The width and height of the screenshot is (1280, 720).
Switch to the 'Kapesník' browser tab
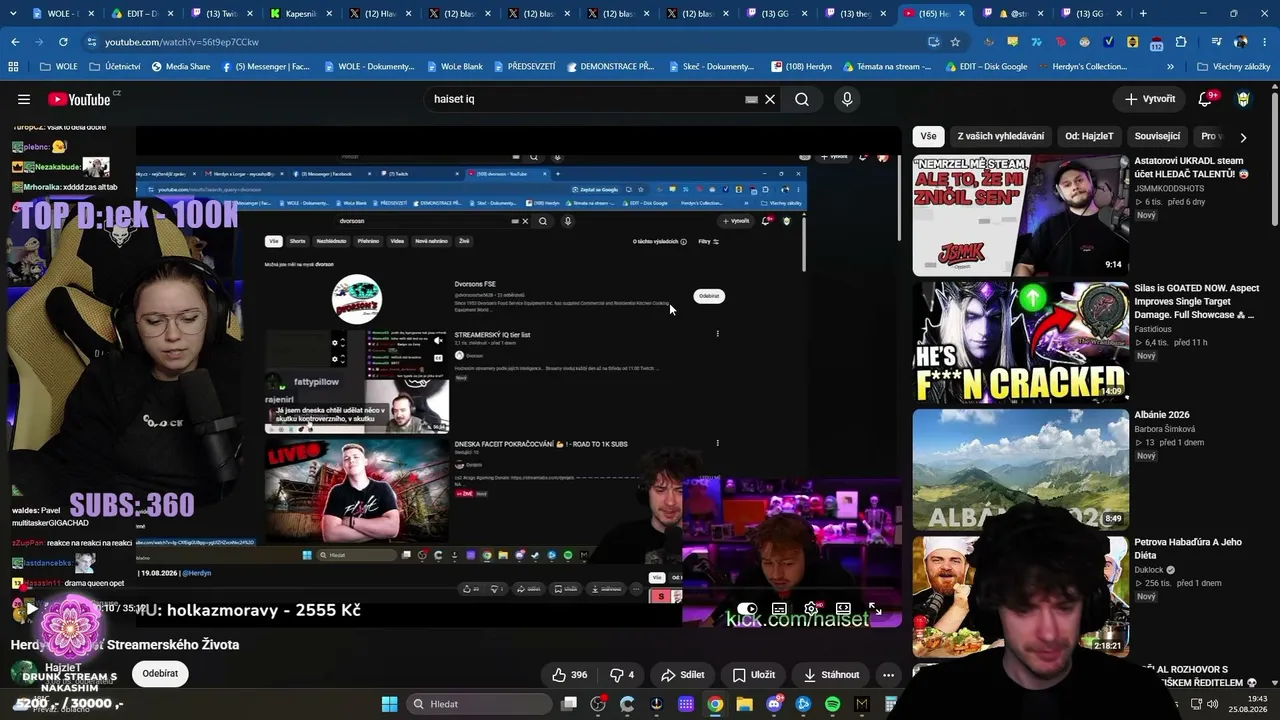coord(299,14)
